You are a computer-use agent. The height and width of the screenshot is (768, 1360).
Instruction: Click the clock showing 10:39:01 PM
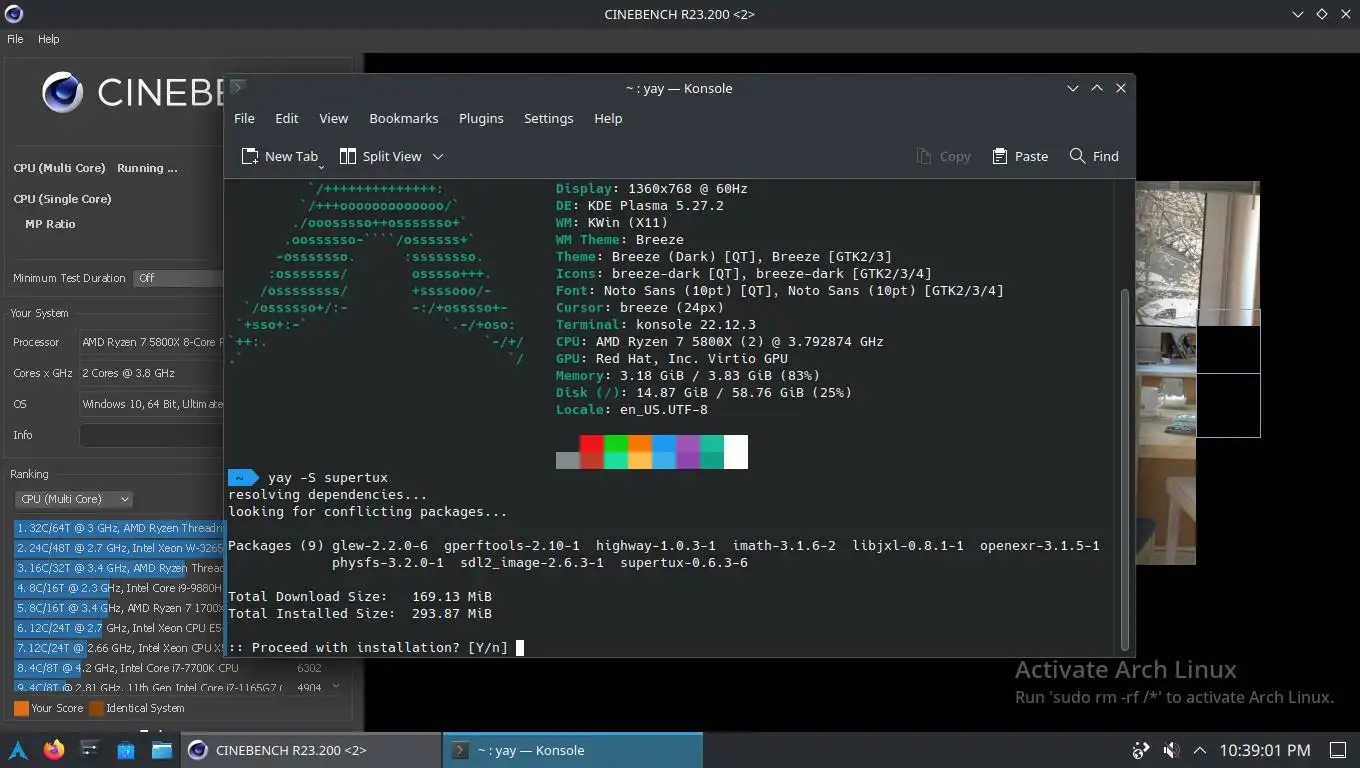pos(1265,750)
